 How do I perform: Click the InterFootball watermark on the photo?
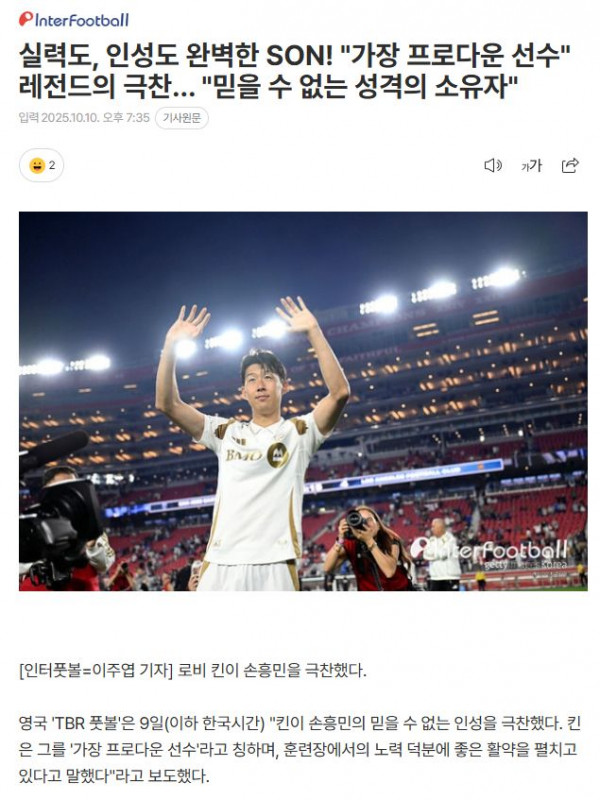[x=489, y=549]
